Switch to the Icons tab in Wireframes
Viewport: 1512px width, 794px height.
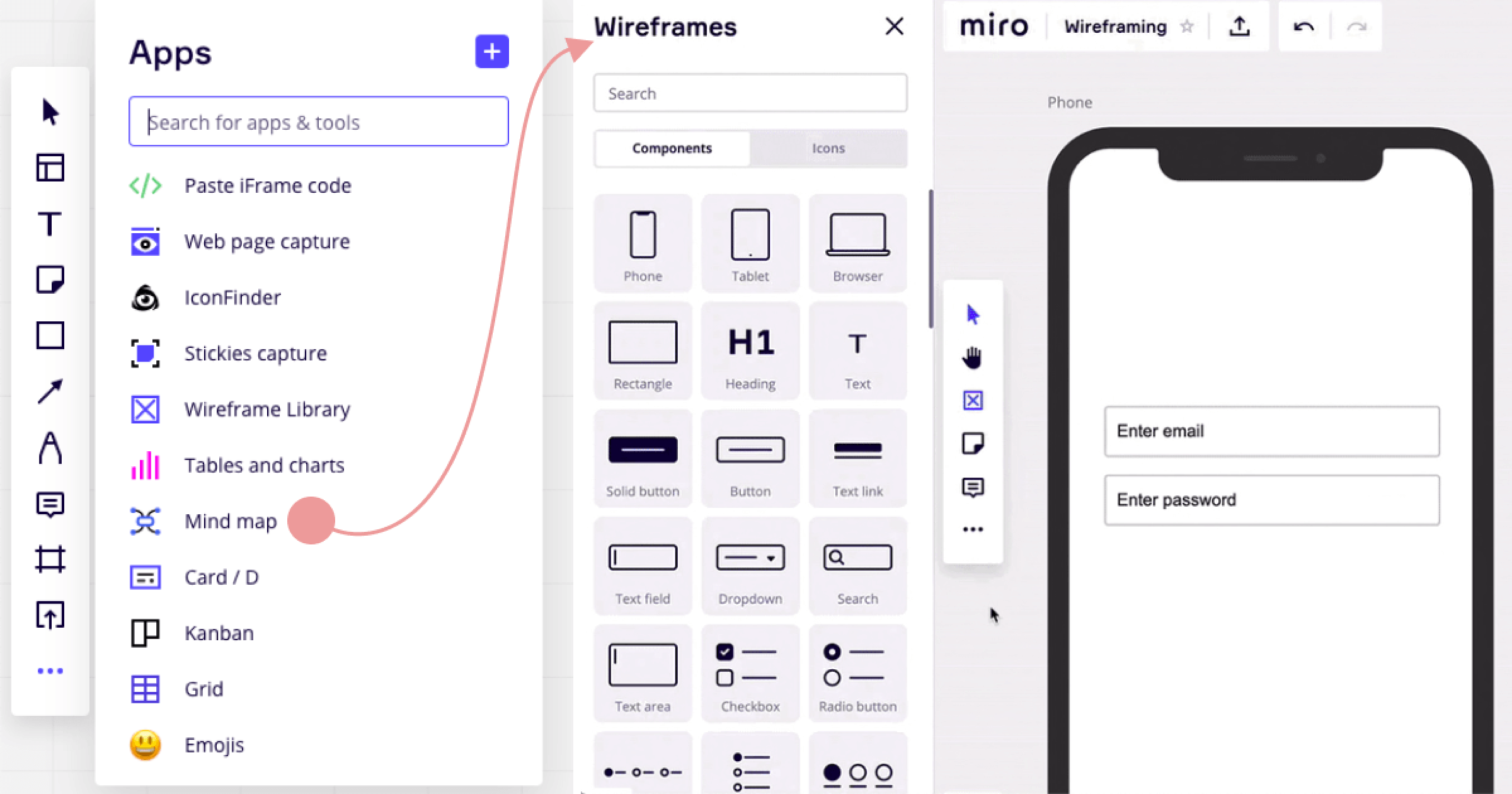pyautogui.click(x=828, y=147)
